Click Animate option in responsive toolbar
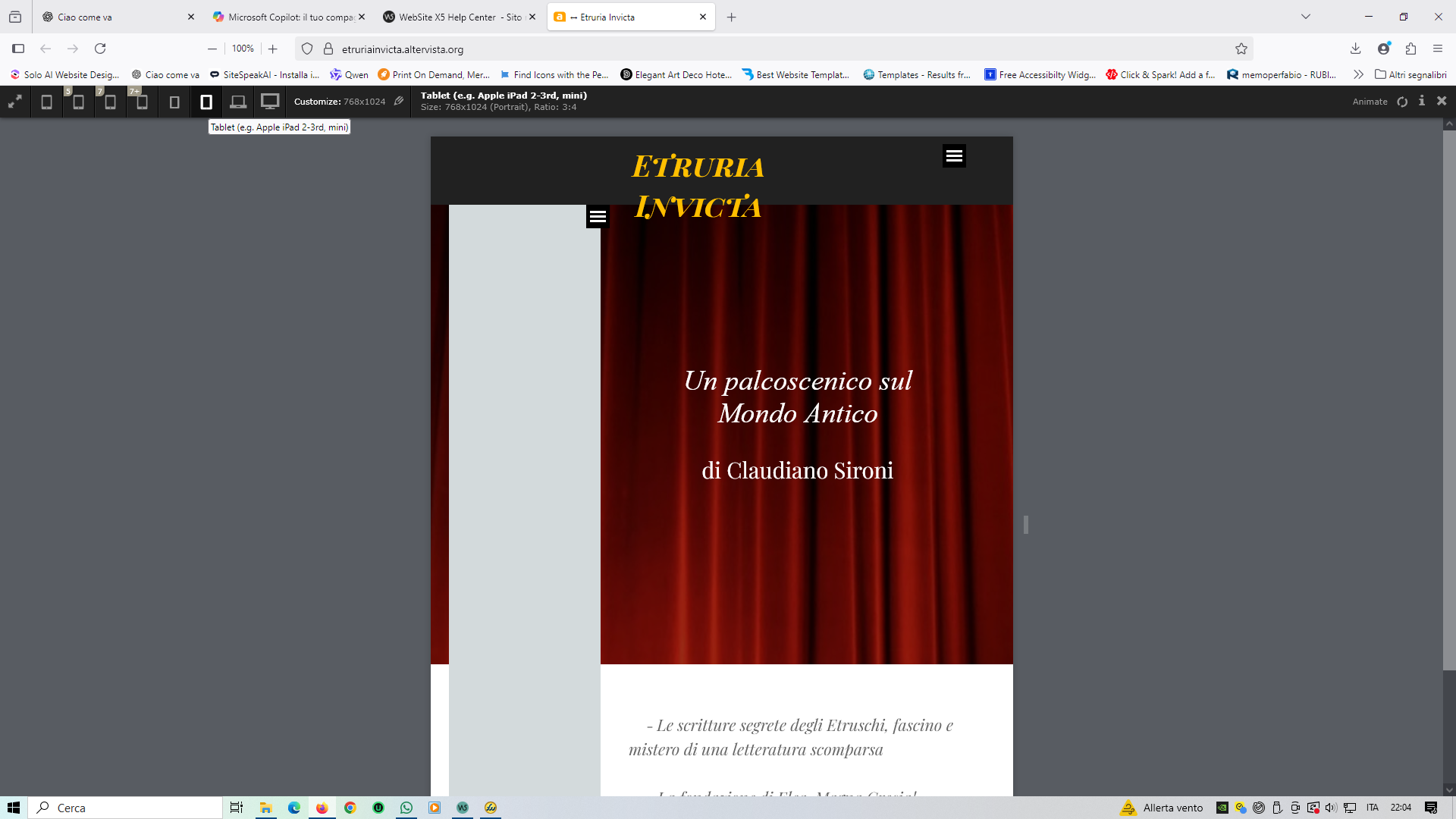1456x819 pixels. [x=1370, y=102]
